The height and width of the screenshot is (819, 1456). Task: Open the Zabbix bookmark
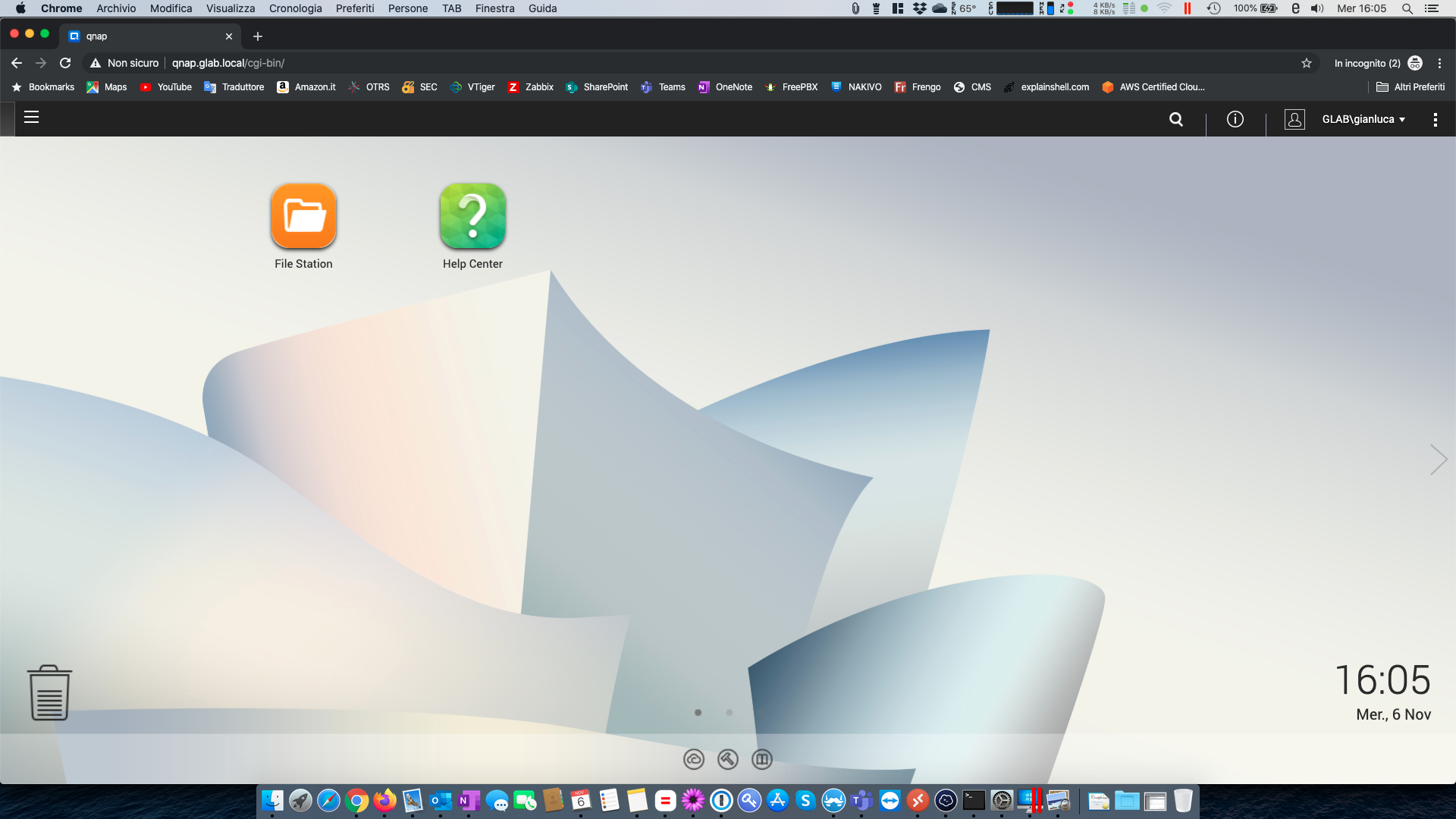pos(531,87)
